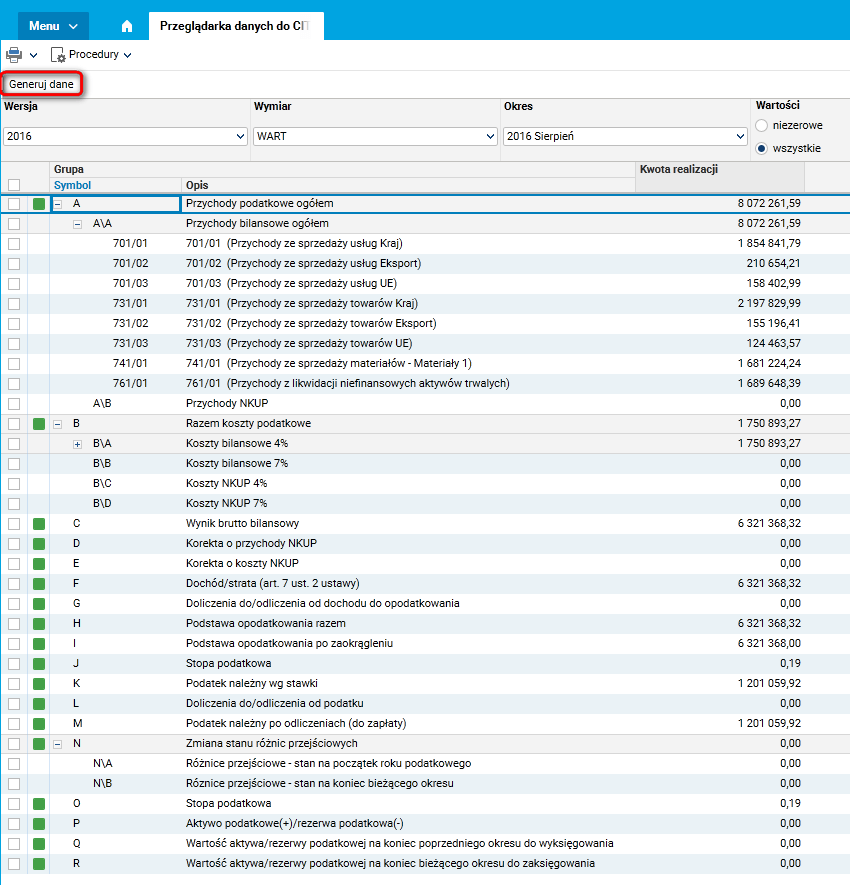Tick checkbox for Wynik brutto bilansowy row
This screenshot has width=850, height=885.
pyautogui.click(x=14, y=524)
